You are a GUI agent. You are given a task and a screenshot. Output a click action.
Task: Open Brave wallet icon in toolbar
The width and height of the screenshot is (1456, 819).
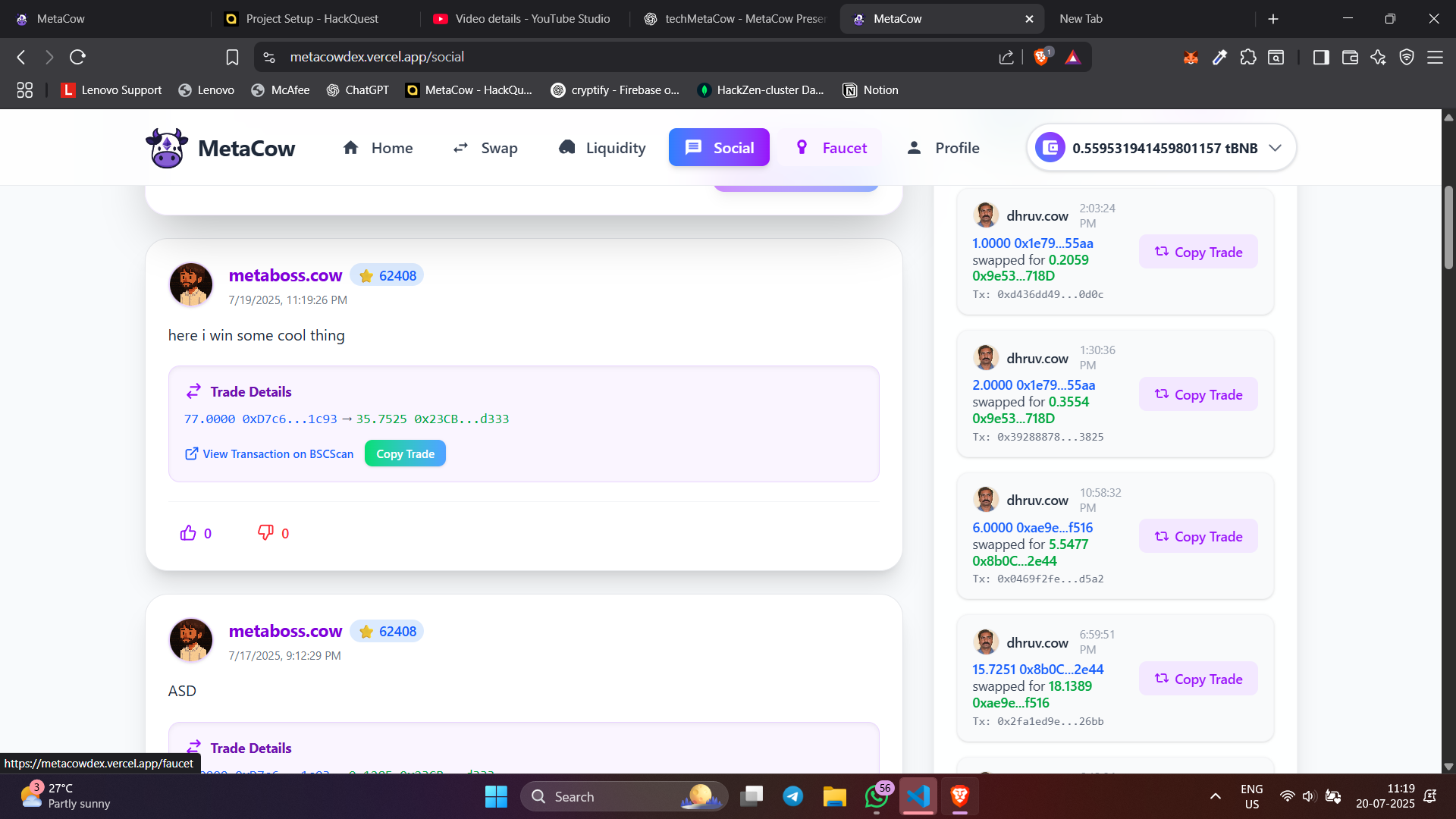pyautogui.click(x=1350, y=57)
